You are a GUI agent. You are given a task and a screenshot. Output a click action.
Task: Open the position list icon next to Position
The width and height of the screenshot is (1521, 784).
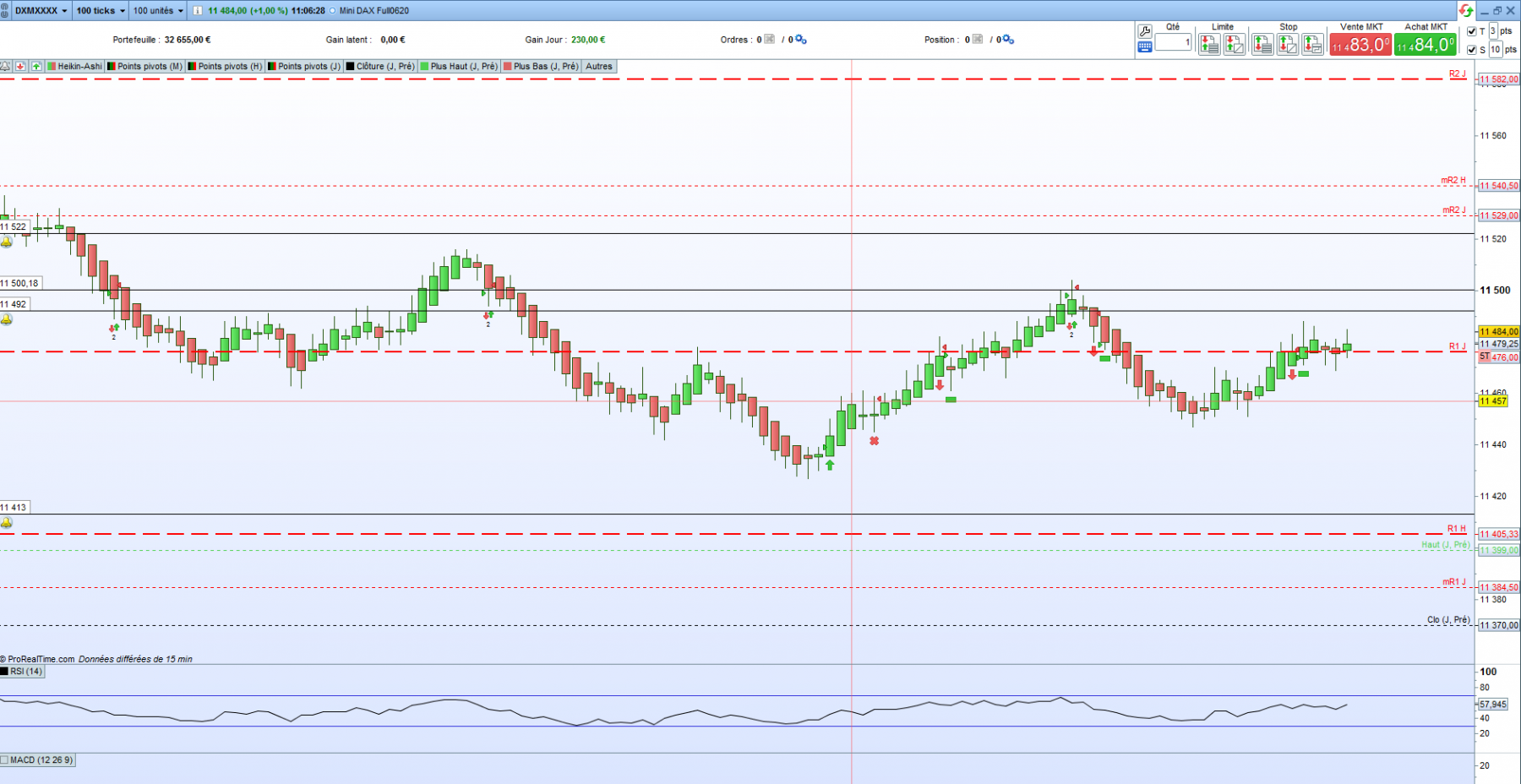pyautogui.click(x=978, y=39)
